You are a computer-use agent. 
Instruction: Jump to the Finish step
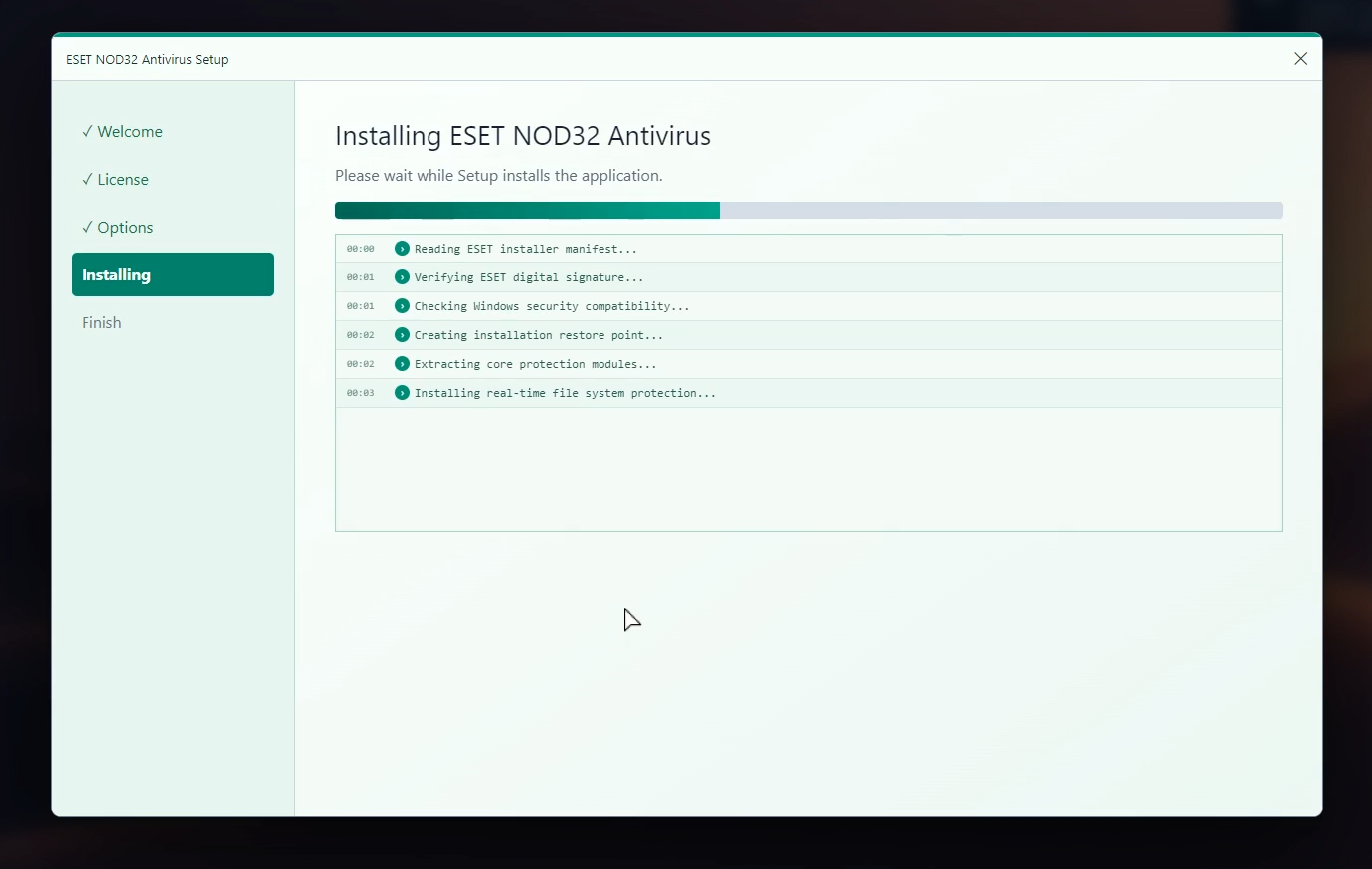[x=173, y=323]
